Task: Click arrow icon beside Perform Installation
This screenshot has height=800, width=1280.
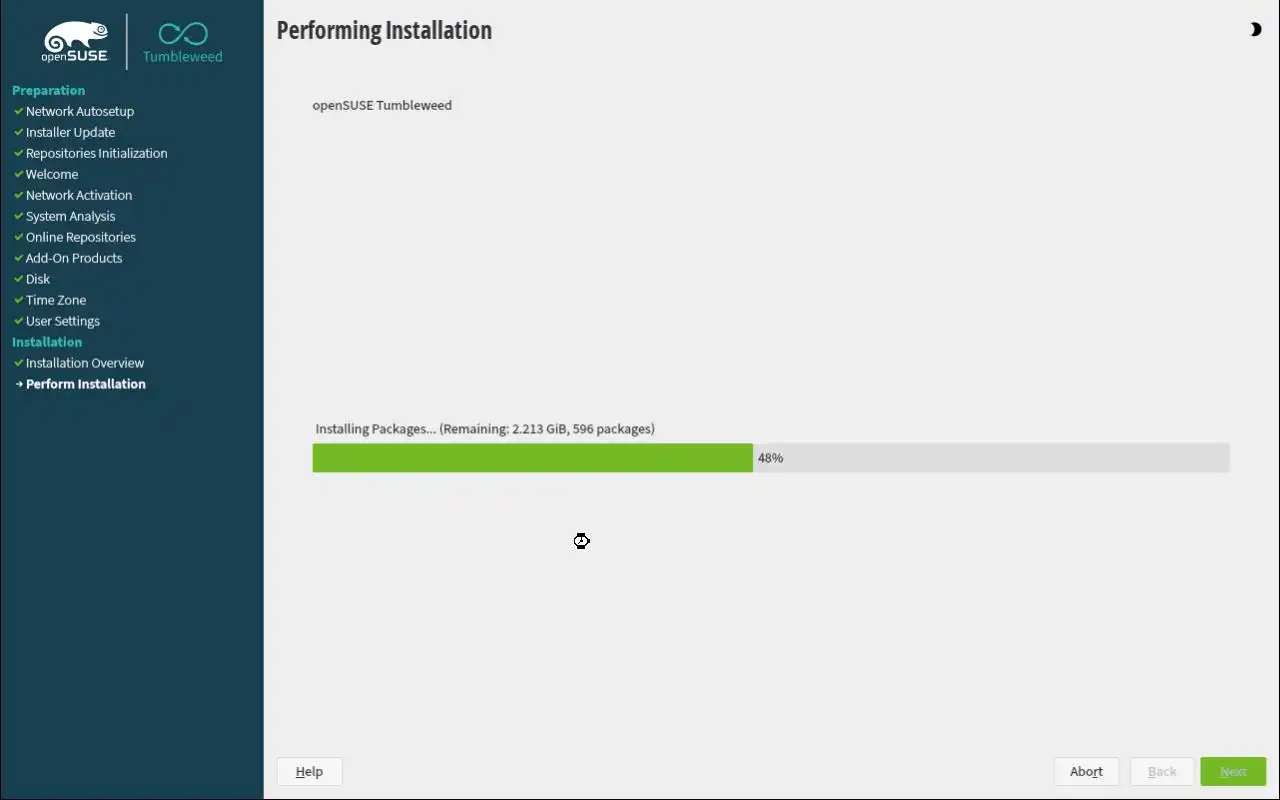Action: point(18,384)
